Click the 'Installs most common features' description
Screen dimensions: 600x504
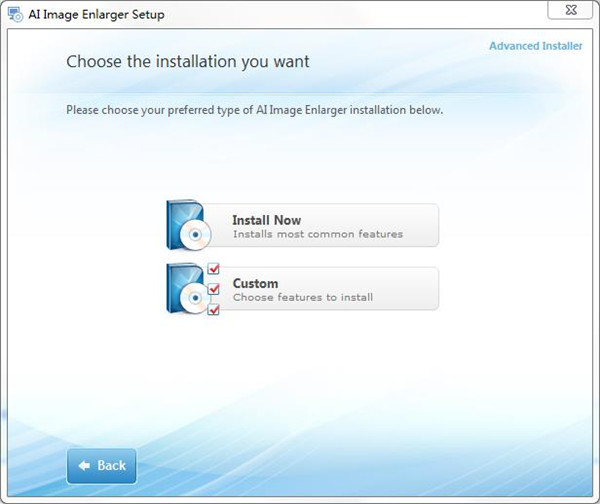(x=318, y=234)
